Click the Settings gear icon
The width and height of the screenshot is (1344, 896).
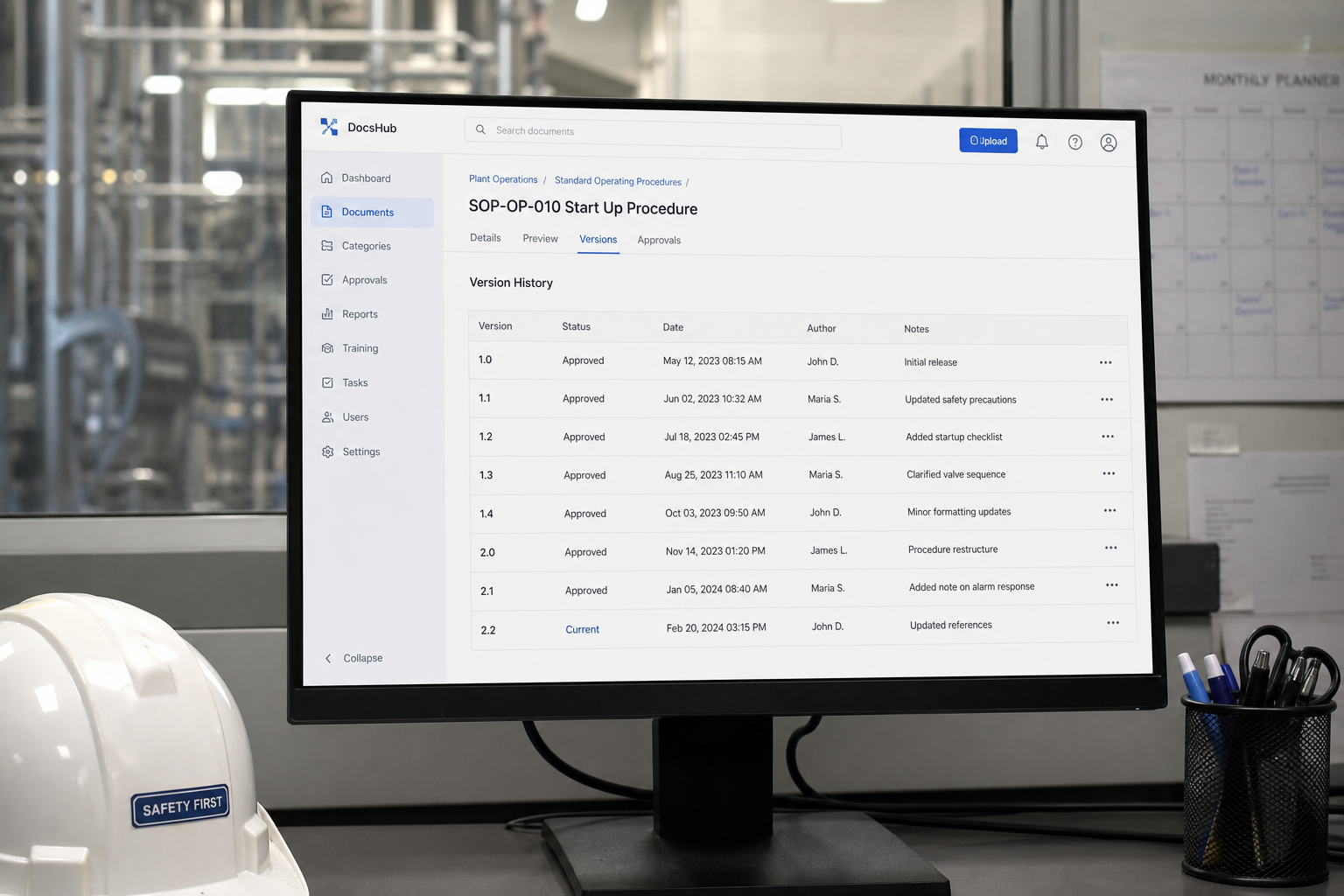pyautogui.click(x=327, y=451)
